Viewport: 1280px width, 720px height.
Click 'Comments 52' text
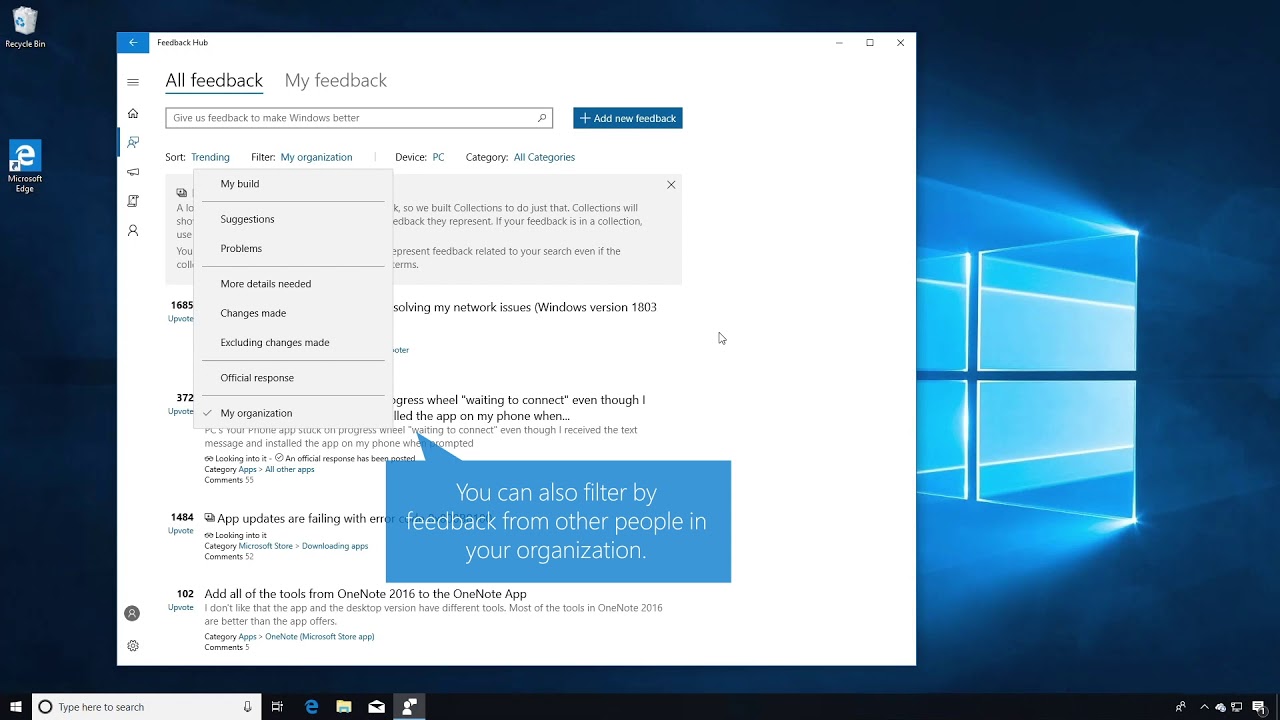(x=229, y=556)
